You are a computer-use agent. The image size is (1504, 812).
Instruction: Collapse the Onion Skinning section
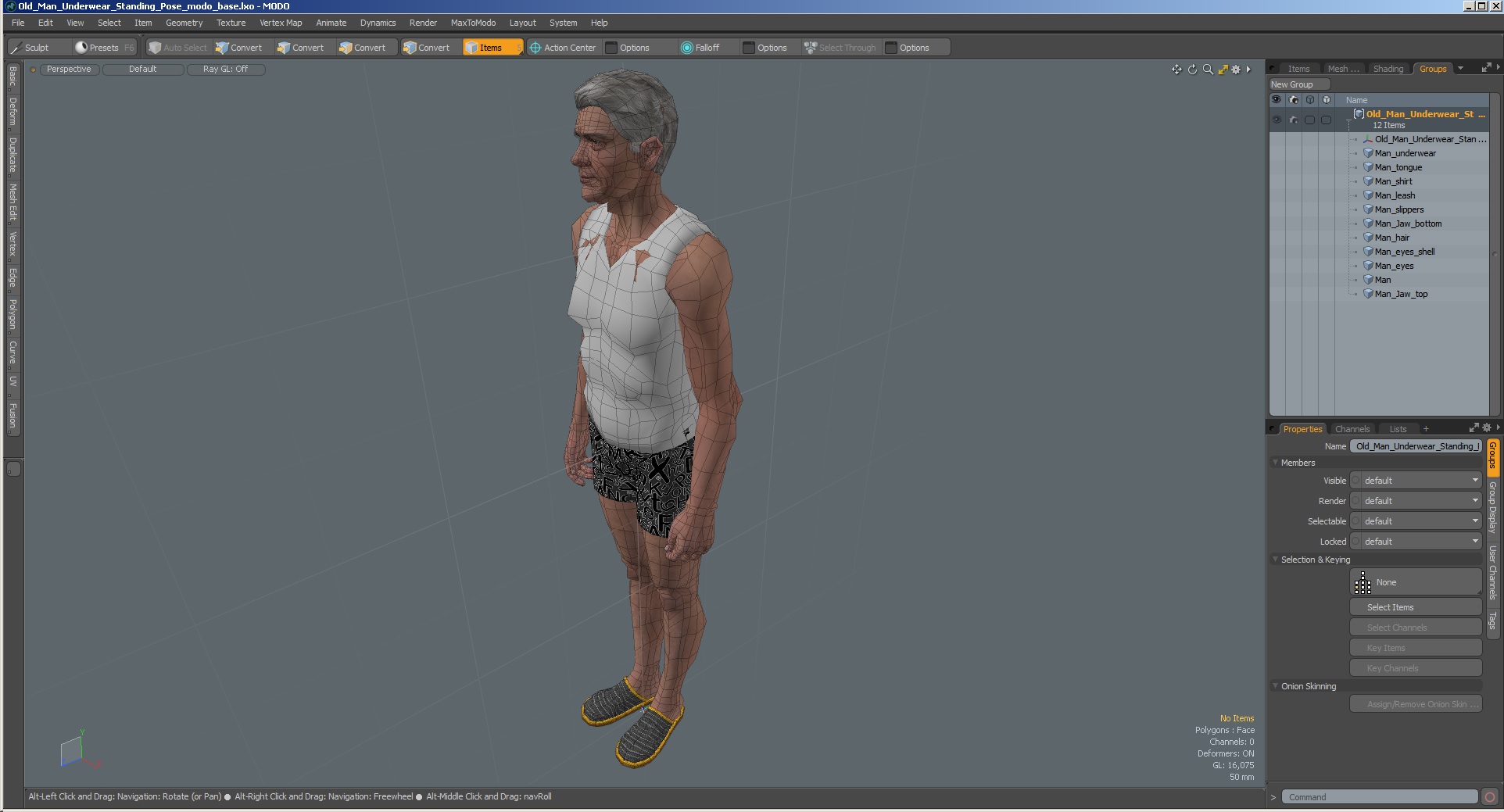tap(1275, 686)
